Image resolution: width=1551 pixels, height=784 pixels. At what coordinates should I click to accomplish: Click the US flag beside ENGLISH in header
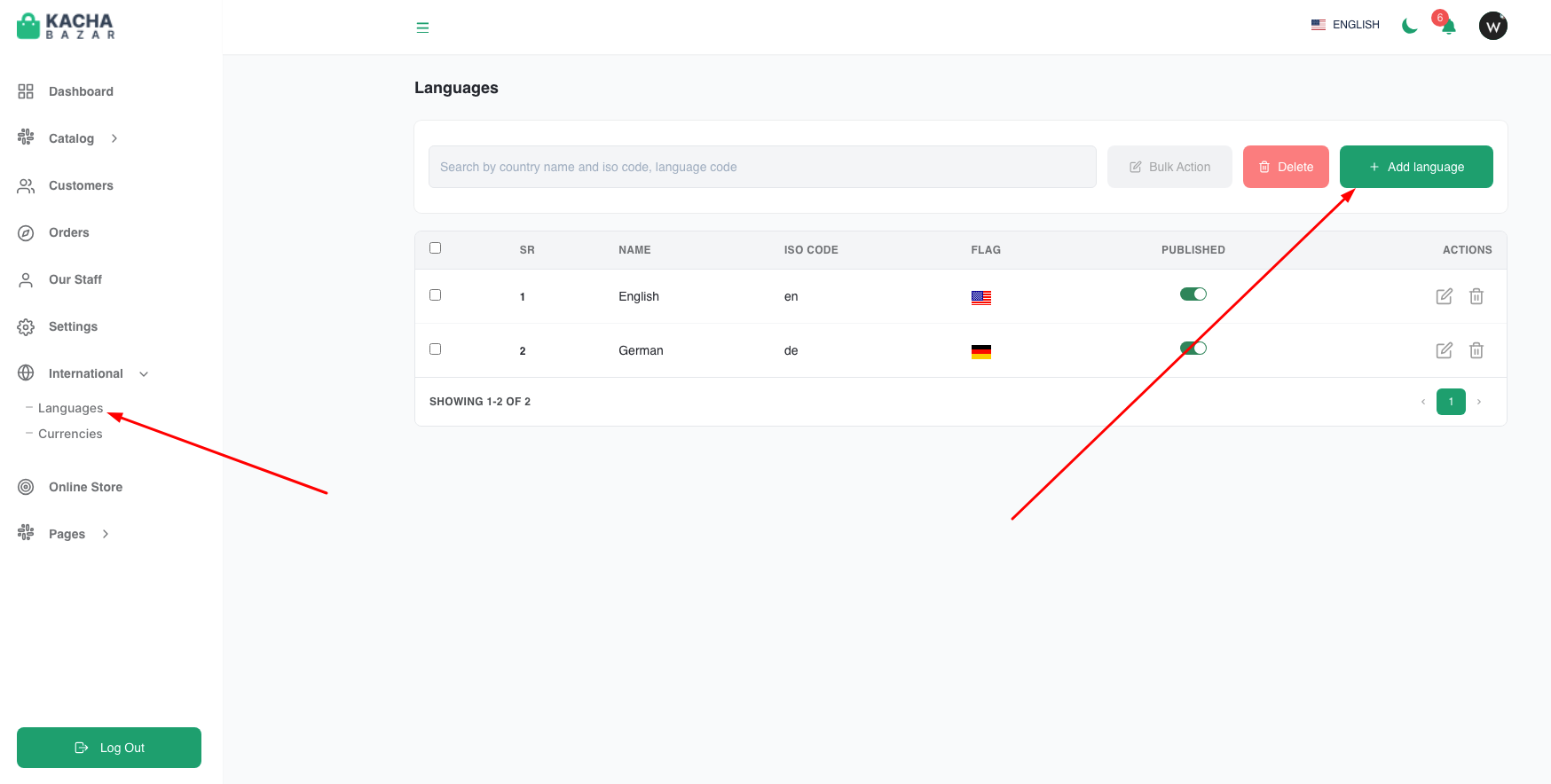pos(1319,25)
